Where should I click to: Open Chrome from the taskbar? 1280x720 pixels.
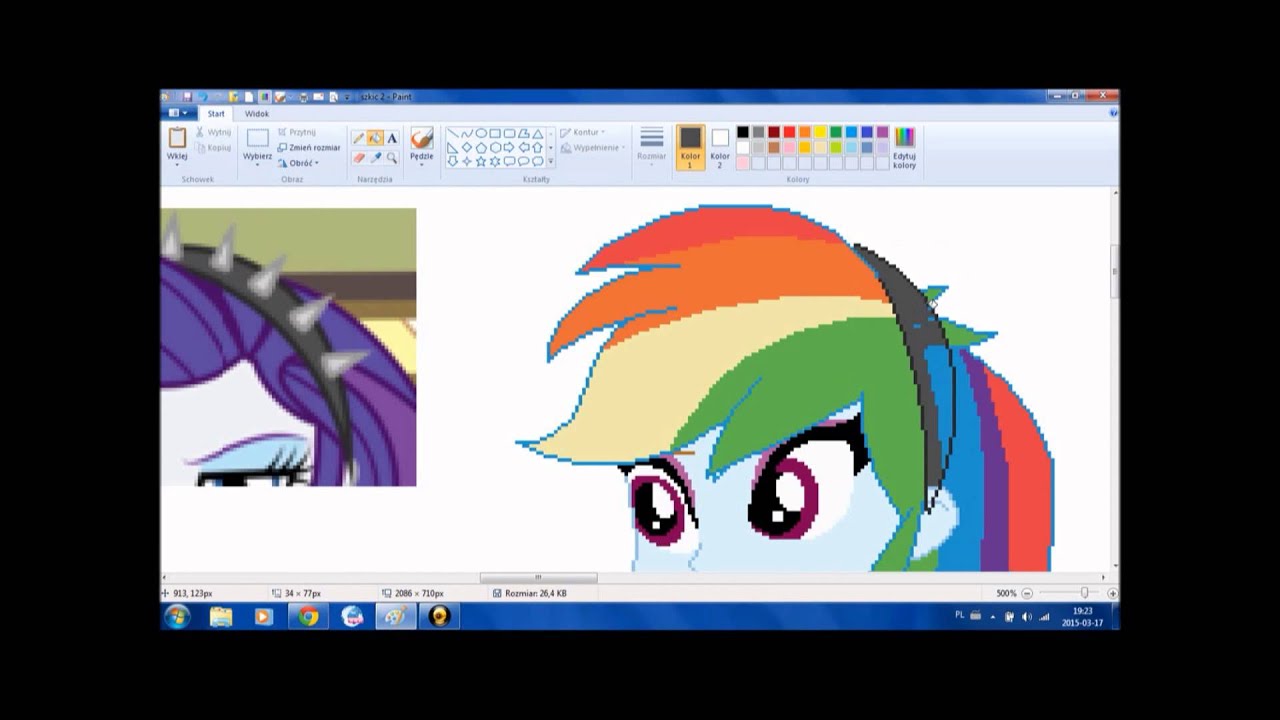308,617
